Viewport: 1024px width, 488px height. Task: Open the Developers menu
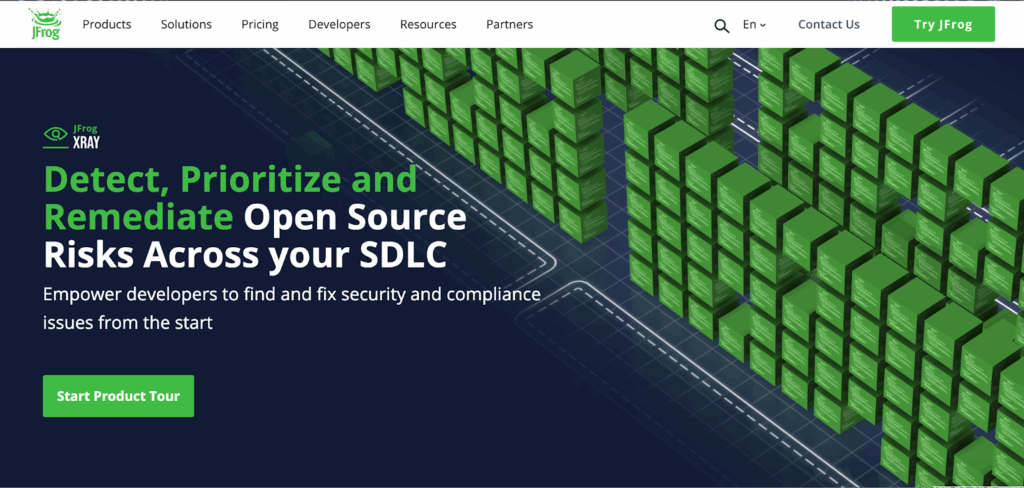(x=339, y=24)
